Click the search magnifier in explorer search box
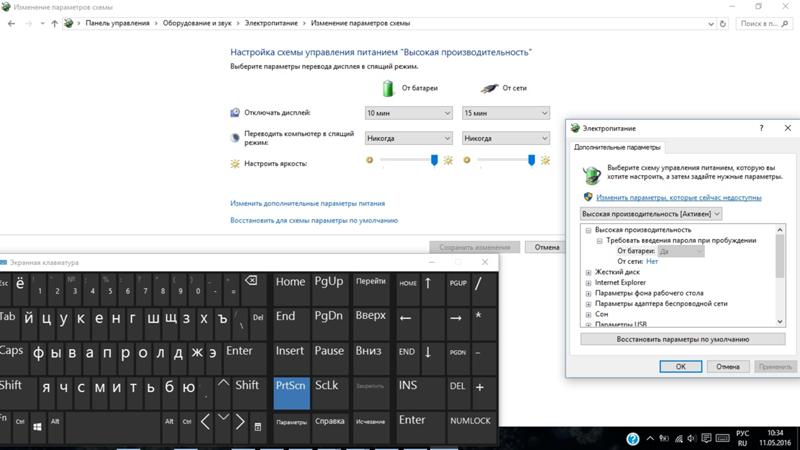The width and height of the screenshot is (800, 450). coord(785,23)
